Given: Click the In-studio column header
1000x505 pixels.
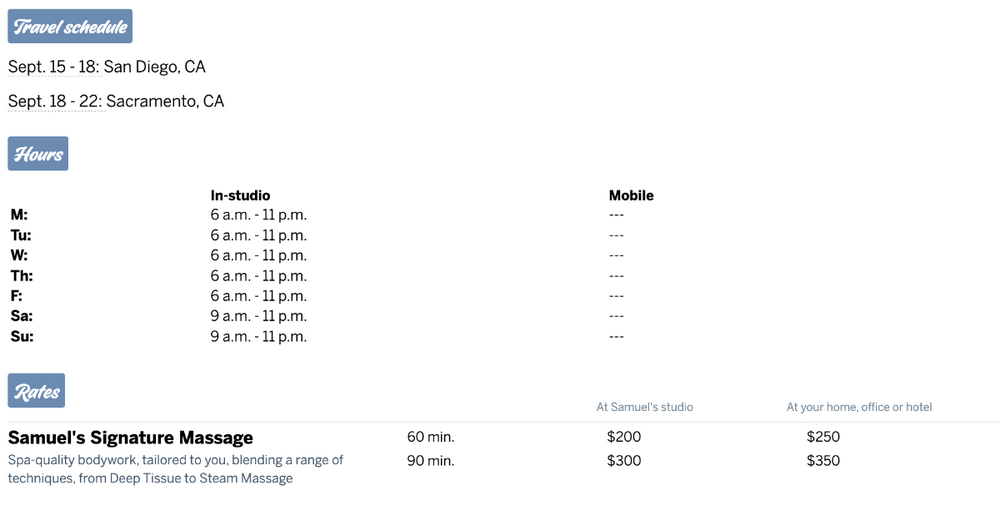Looking at the screenshot, I should click(240, 195).
